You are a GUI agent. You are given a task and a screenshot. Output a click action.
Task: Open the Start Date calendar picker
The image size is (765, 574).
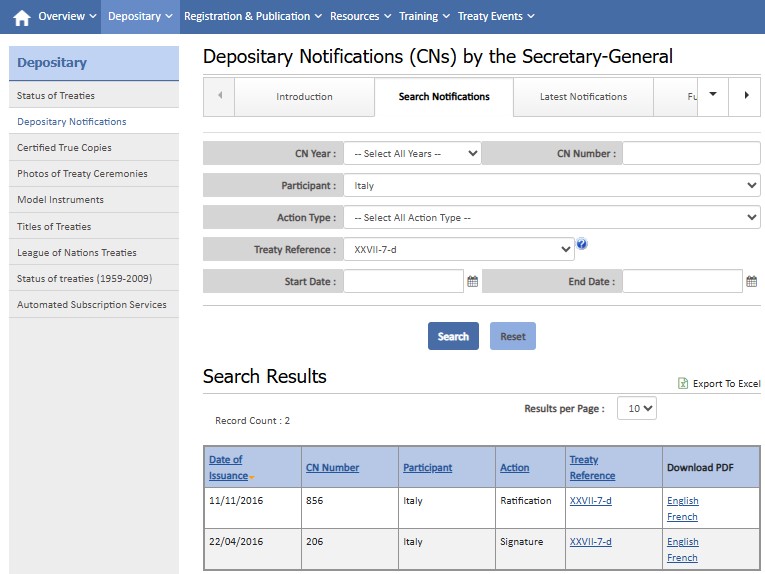click(472, 282)
